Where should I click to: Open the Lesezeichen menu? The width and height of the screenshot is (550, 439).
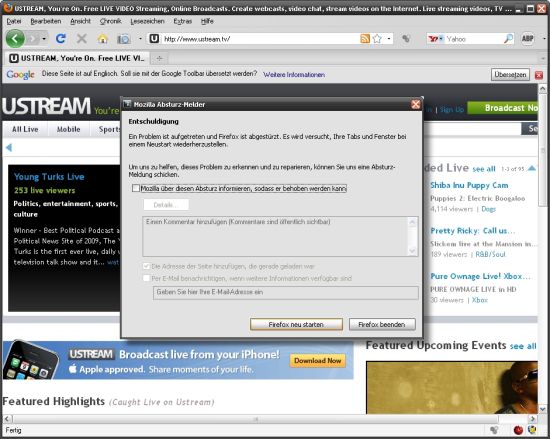[147, 21]
